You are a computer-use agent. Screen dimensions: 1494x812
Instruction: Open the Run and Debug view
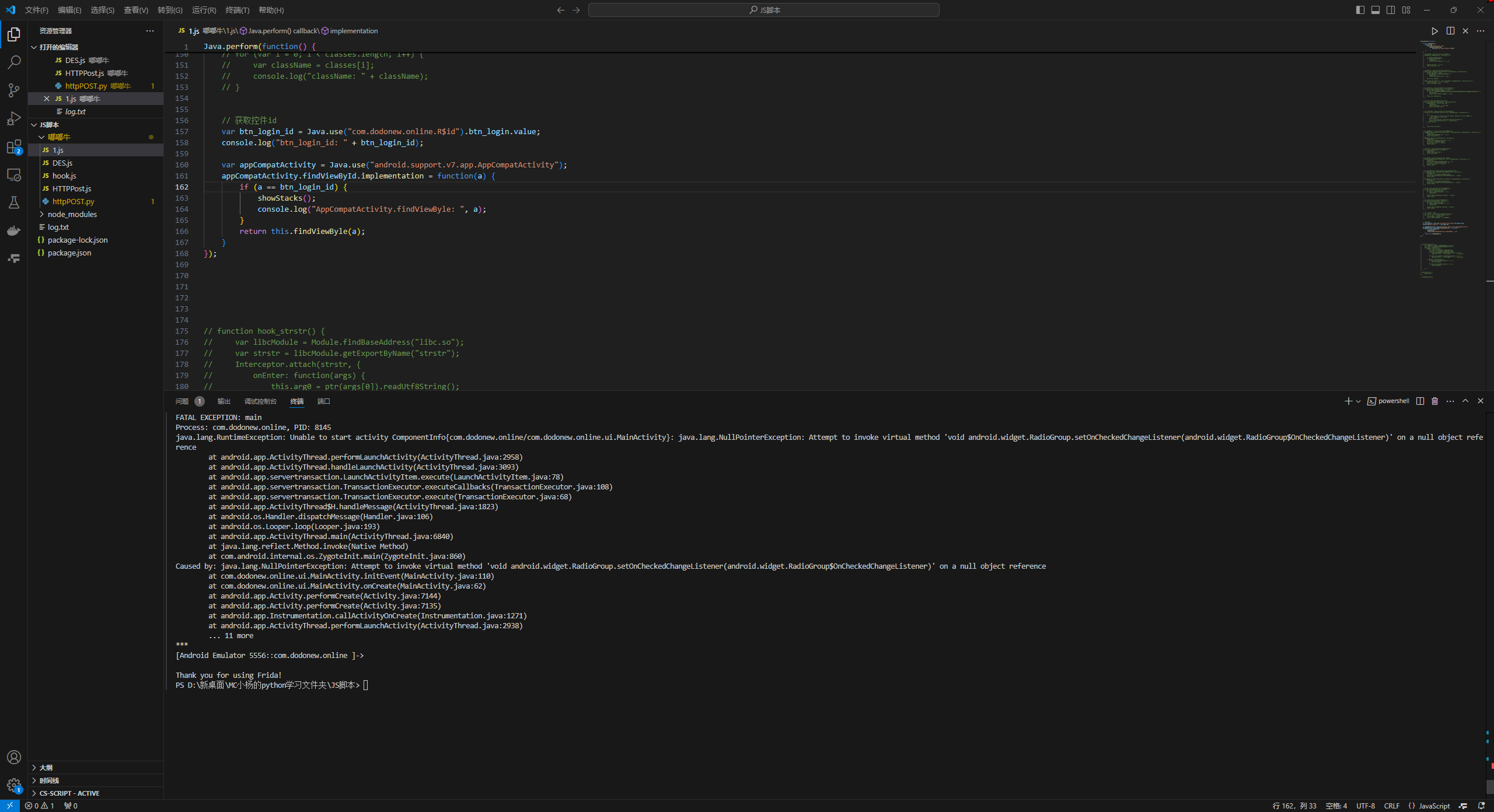pos(14,118)
